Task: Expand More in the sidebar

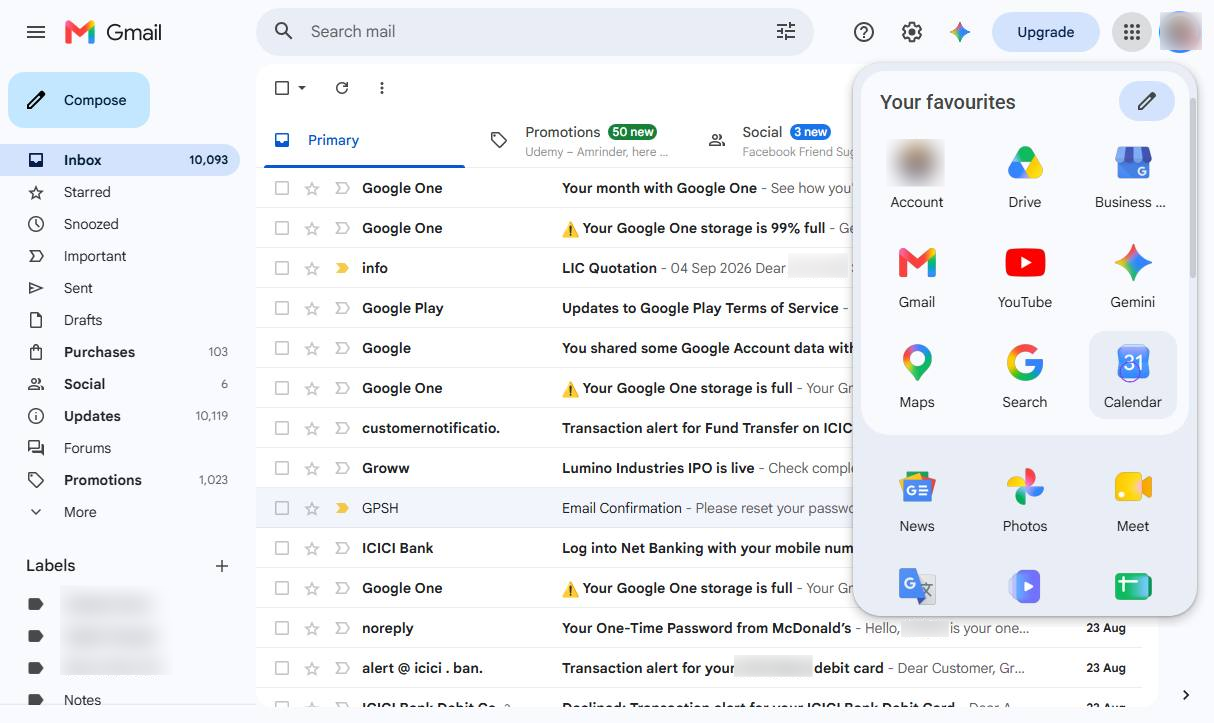Action: click(x=80, y=512)
